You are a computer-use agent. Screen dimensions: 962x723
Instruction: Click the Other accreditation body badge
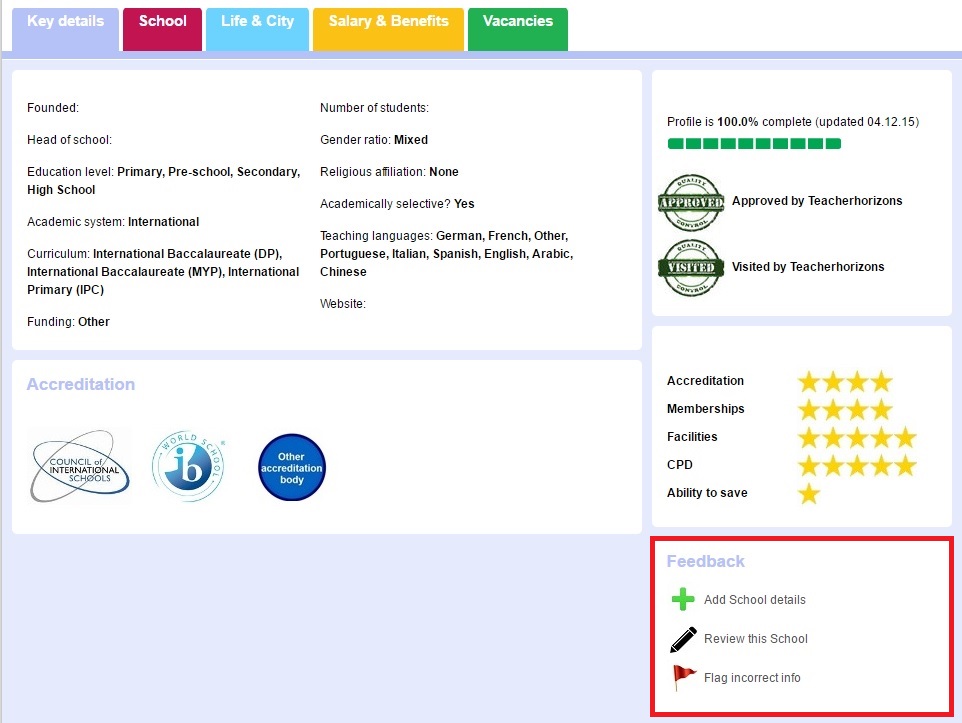(x=292, y=467)
